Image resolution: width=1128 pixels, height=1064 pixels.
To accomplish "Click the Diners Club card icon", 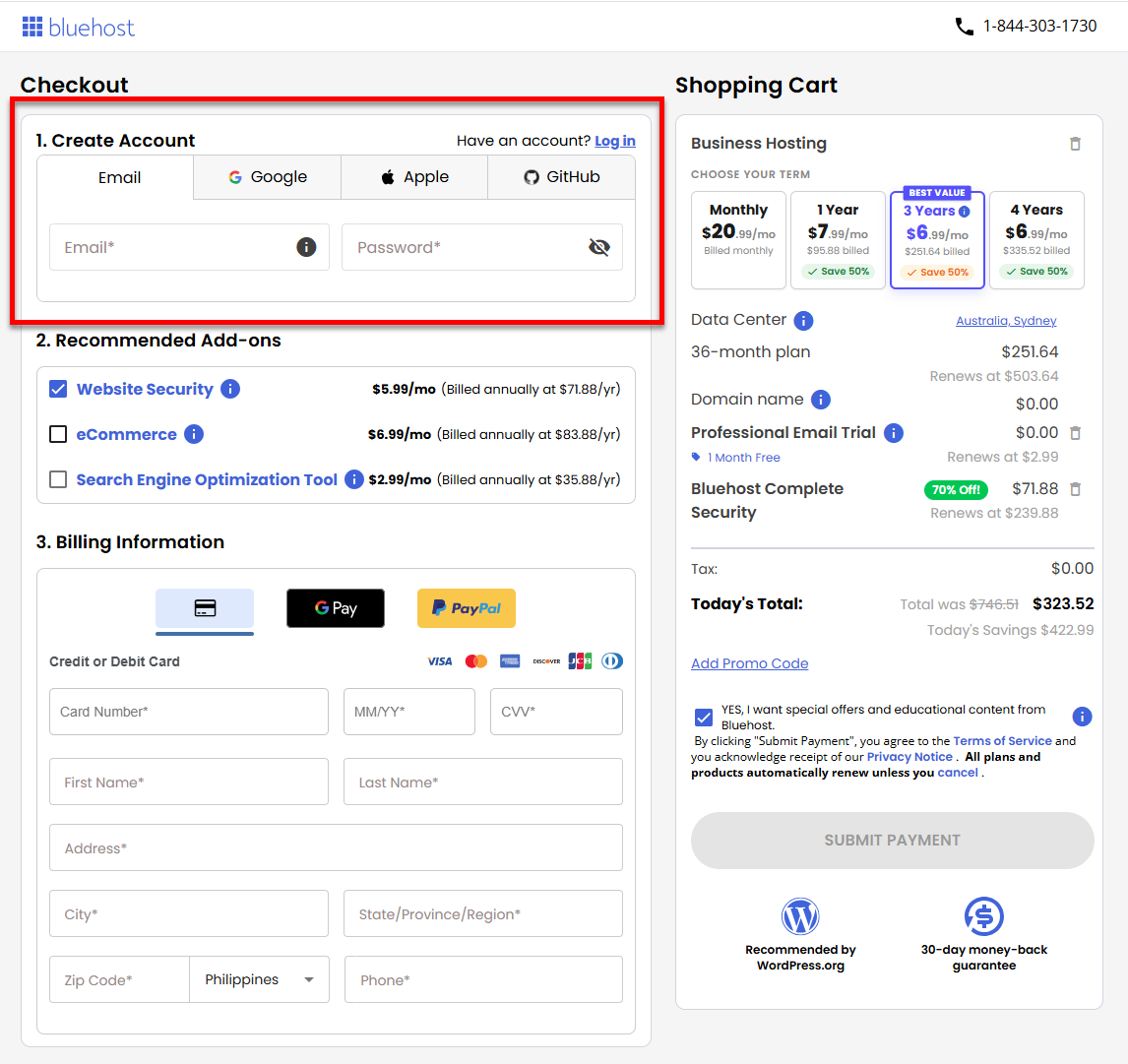I will click(612, 661).
